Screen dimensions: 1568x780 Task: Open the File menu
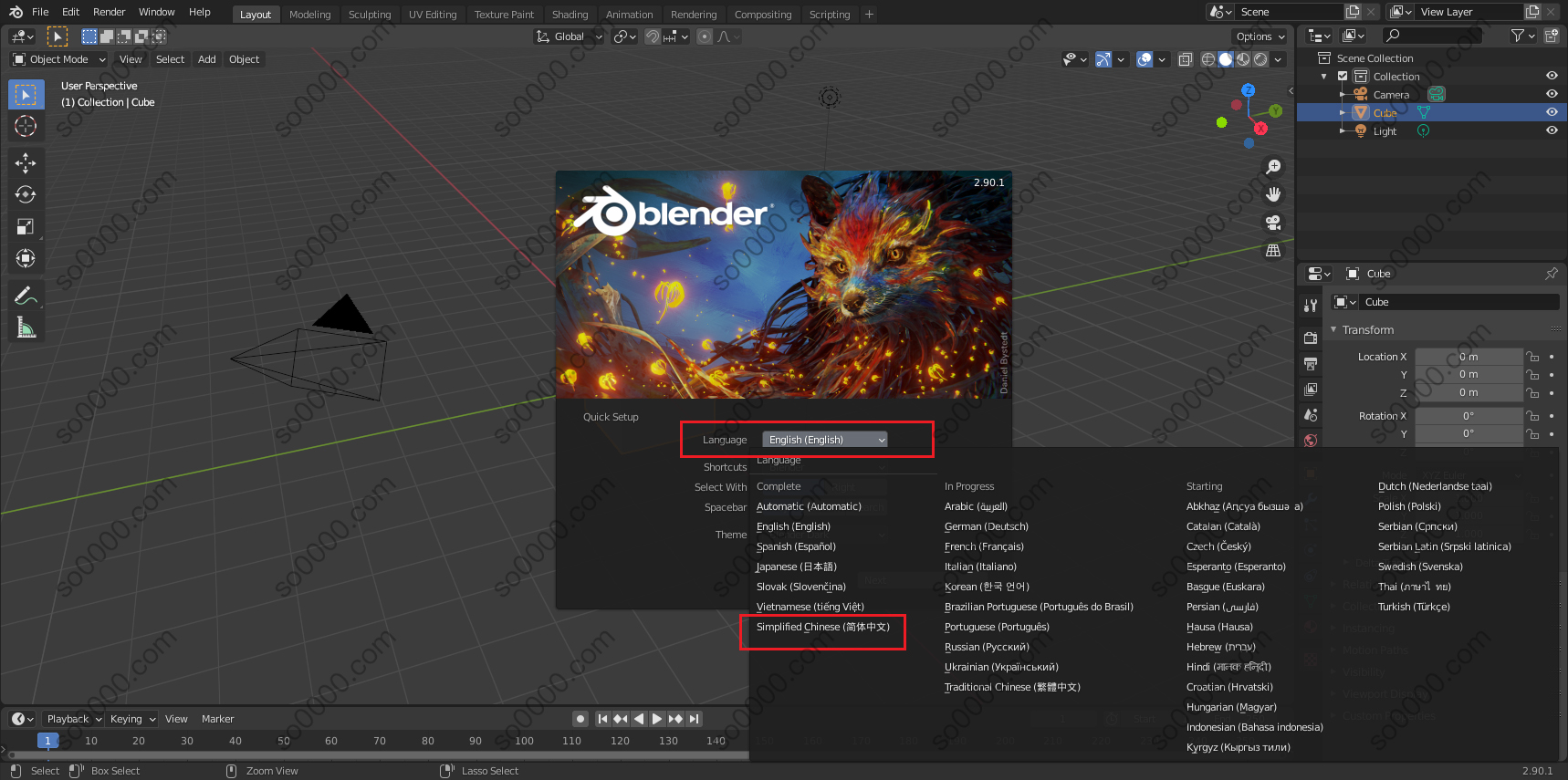40,12
